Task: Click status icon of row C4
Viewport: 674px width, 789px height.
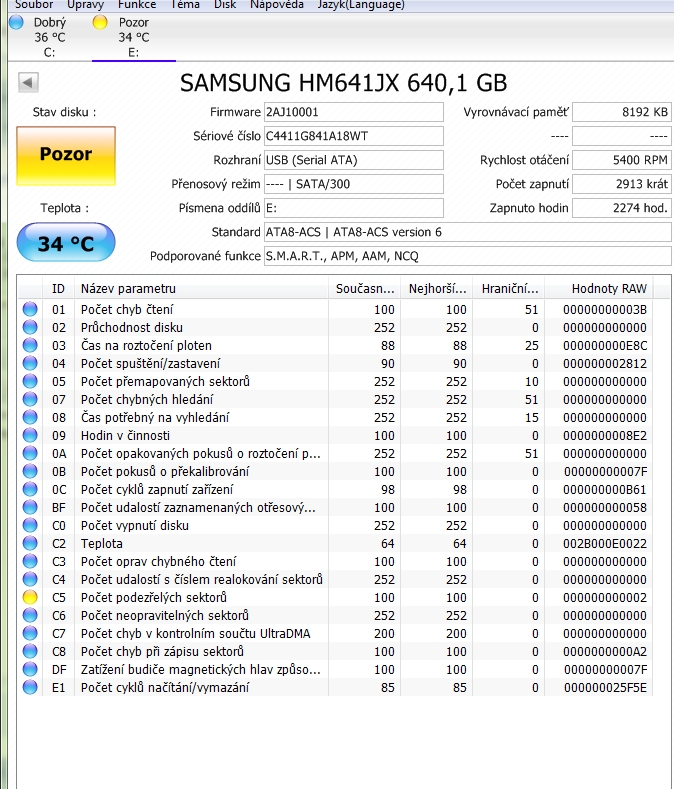Action: tap(30, 579)
